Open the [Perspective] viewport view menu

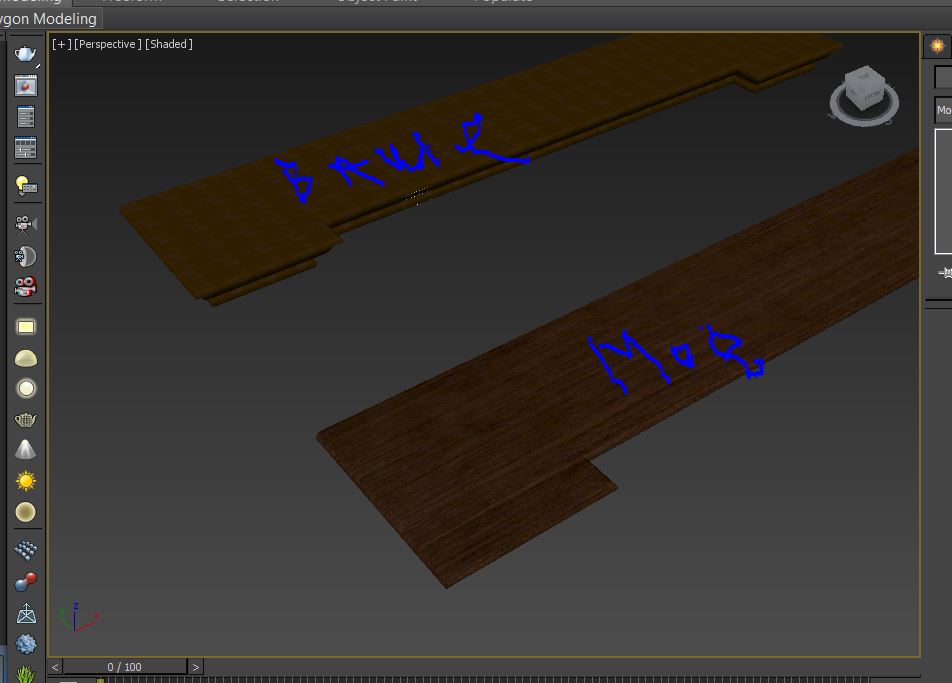coord(108,44)
